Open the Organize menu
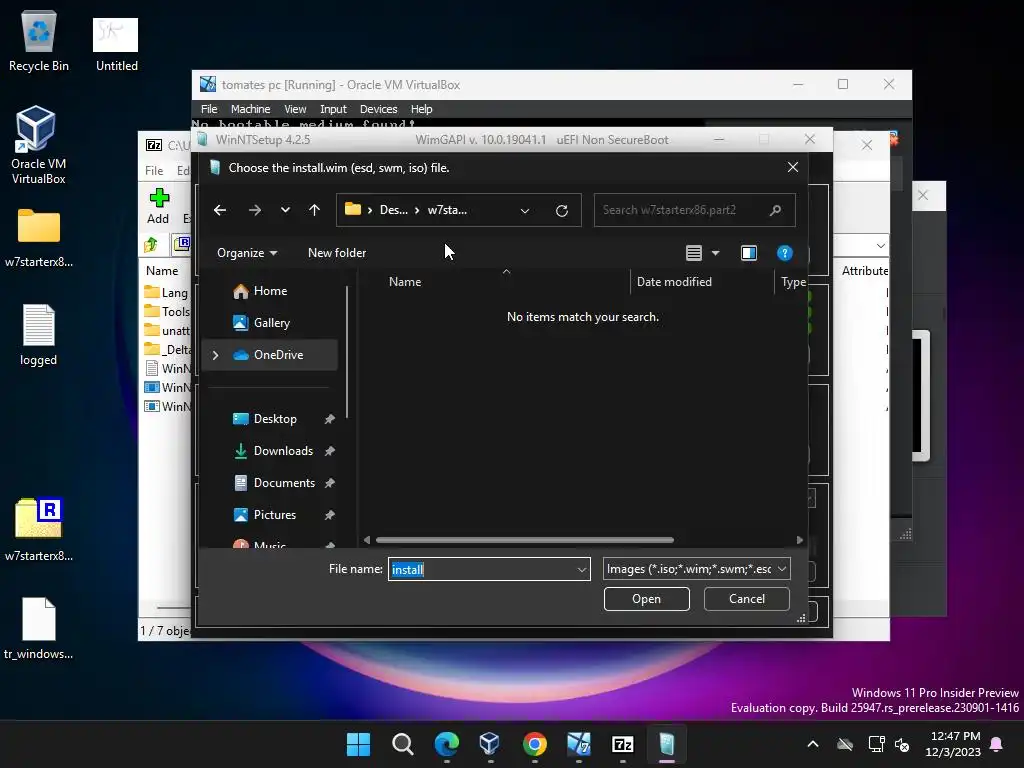This screenshot has height=768, width=1024. [x=247, y=253]
